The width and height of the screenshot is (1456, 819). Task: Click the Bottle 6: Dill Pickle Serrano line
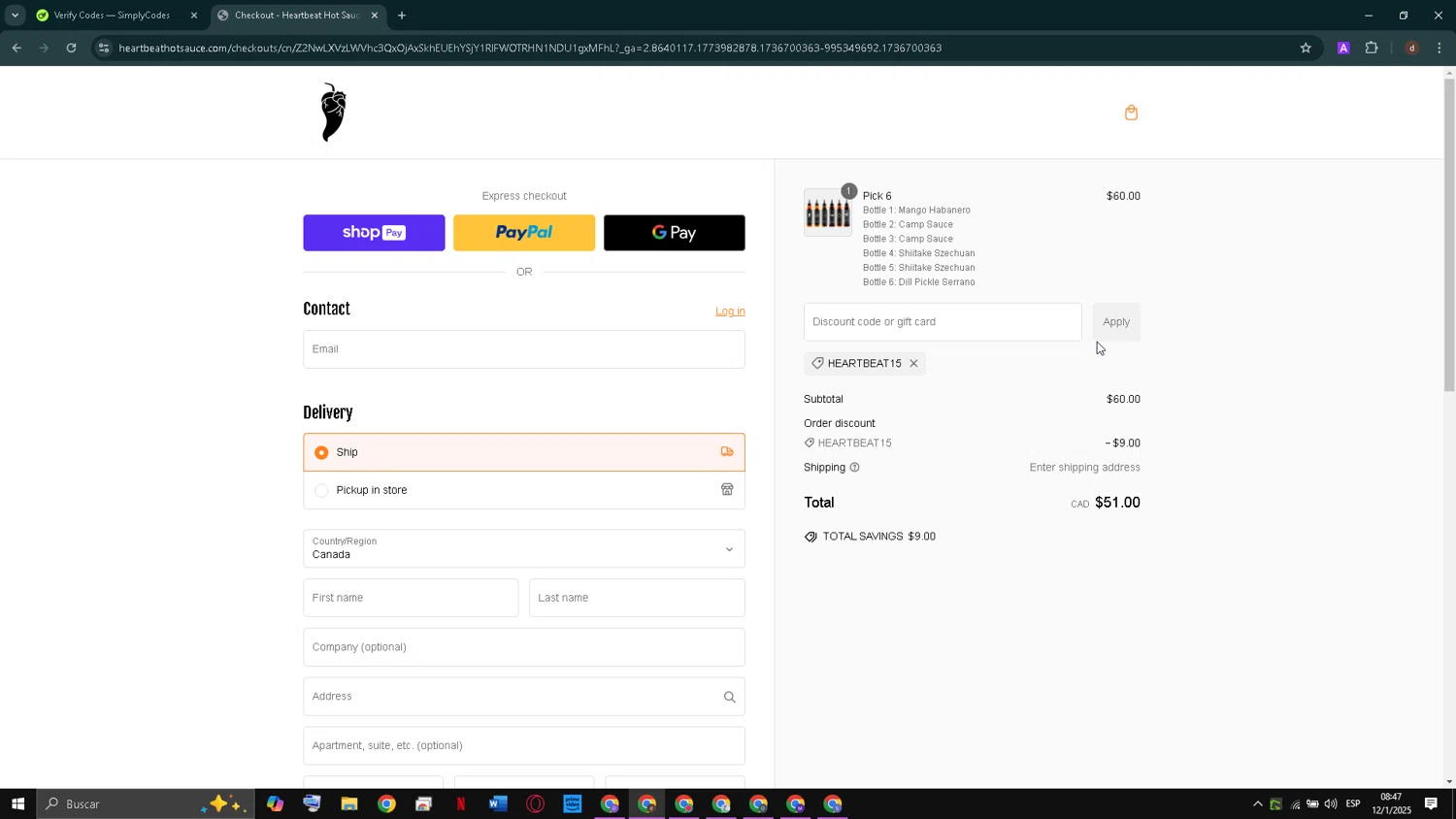pyautogui.click(x=918, y=282)
